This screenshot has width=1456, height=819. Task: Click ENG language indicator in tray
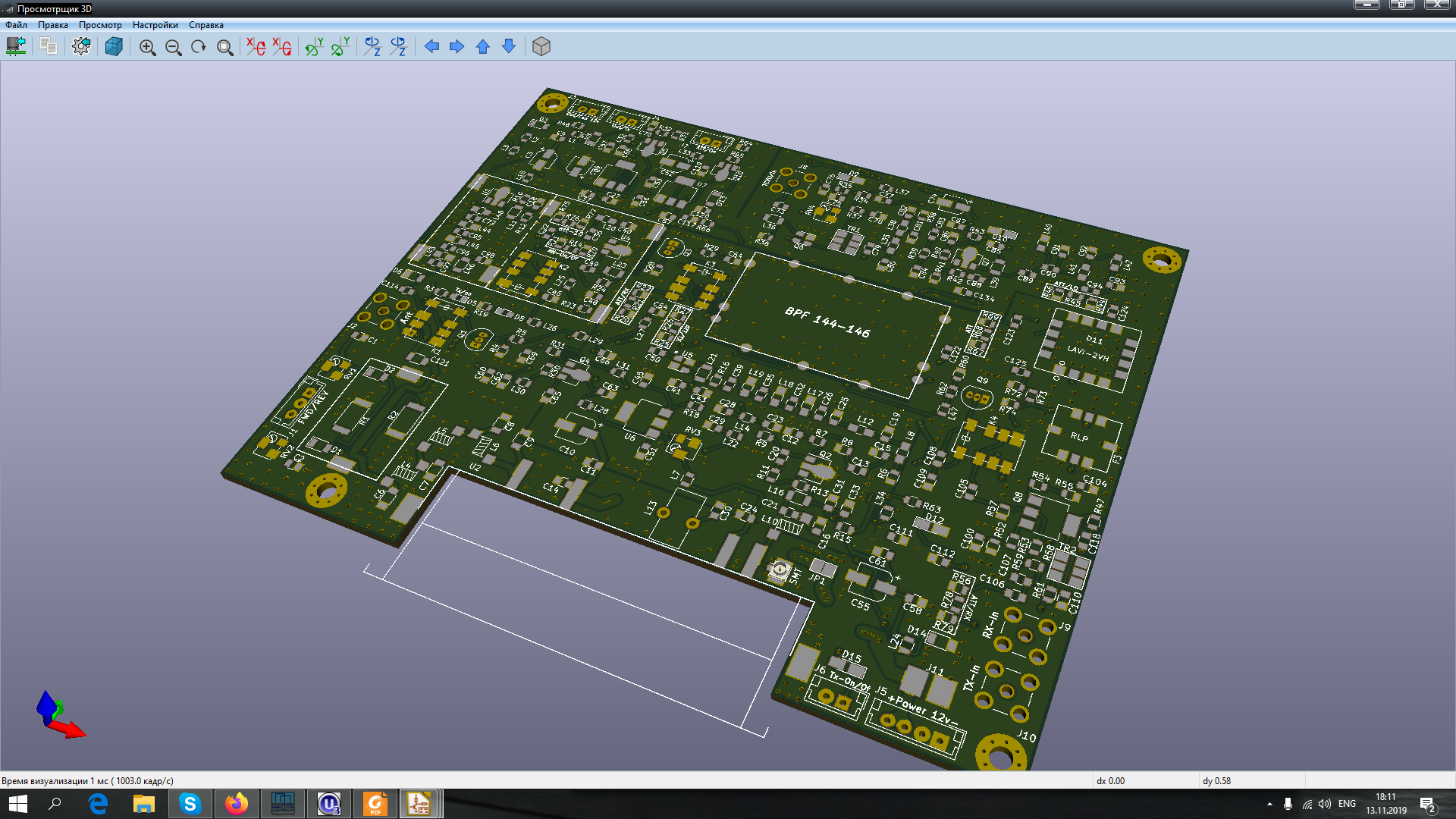click(1347, 804)
